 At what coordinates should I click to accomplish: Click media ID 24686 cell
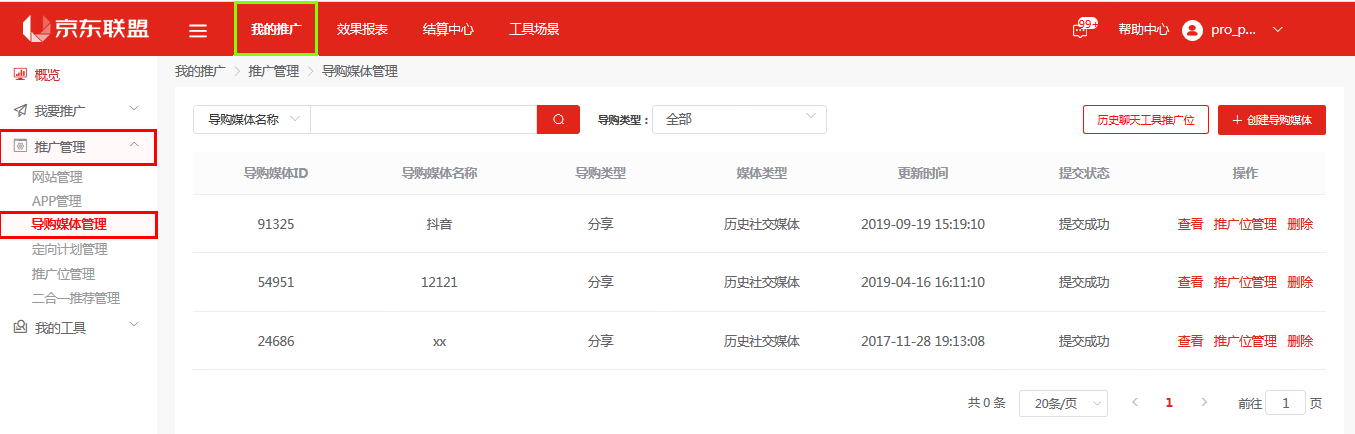[x=276, y=341]
